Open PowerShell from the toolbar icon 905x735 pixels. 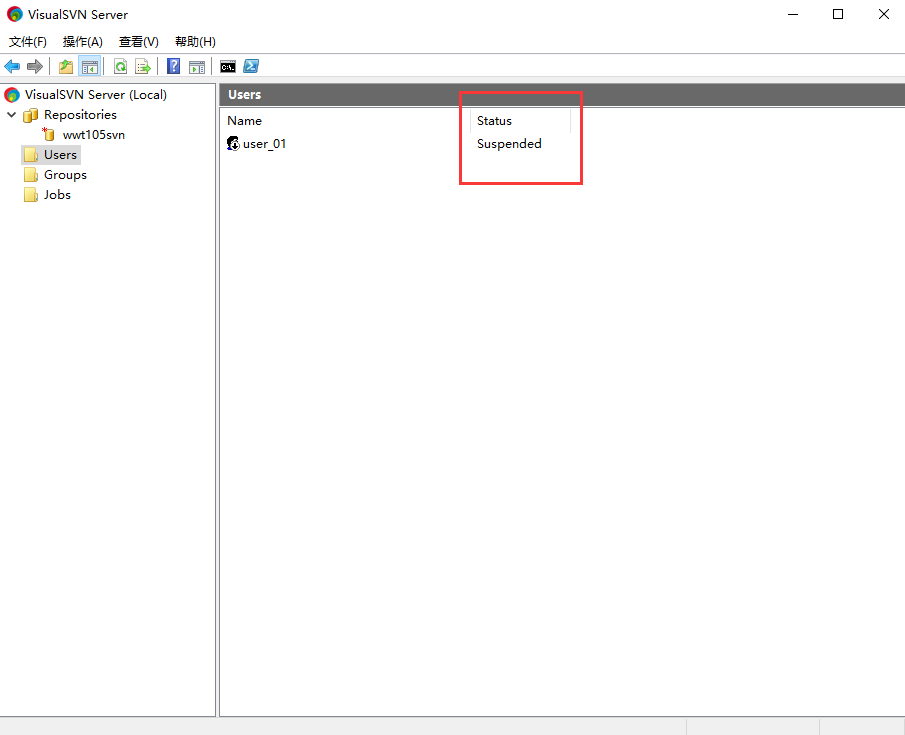[252, 67]
